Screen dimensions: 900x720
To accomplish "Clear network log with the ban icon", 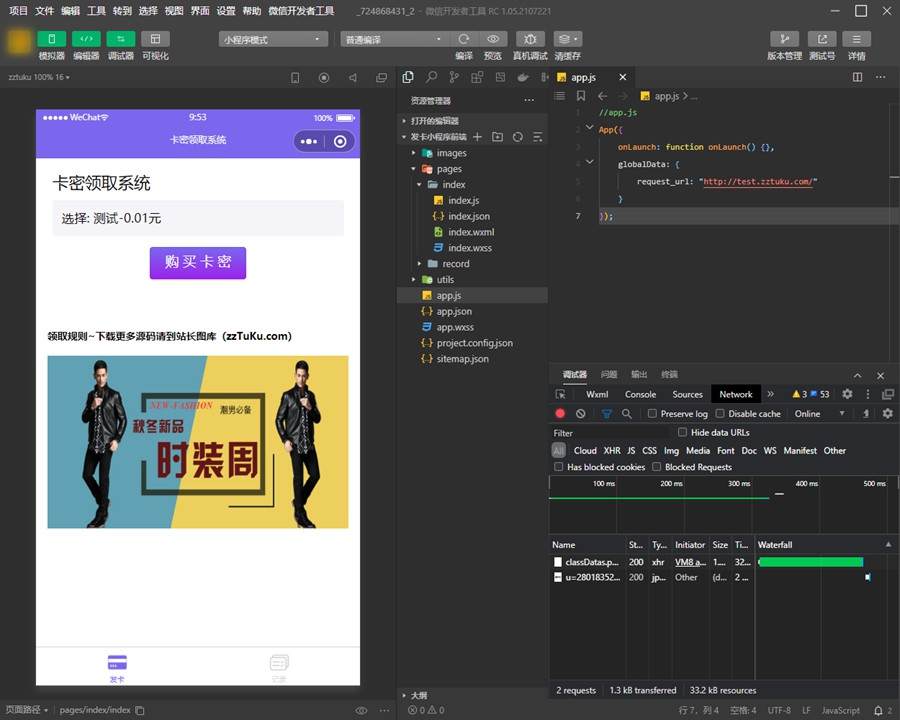I will click(580, 413).
